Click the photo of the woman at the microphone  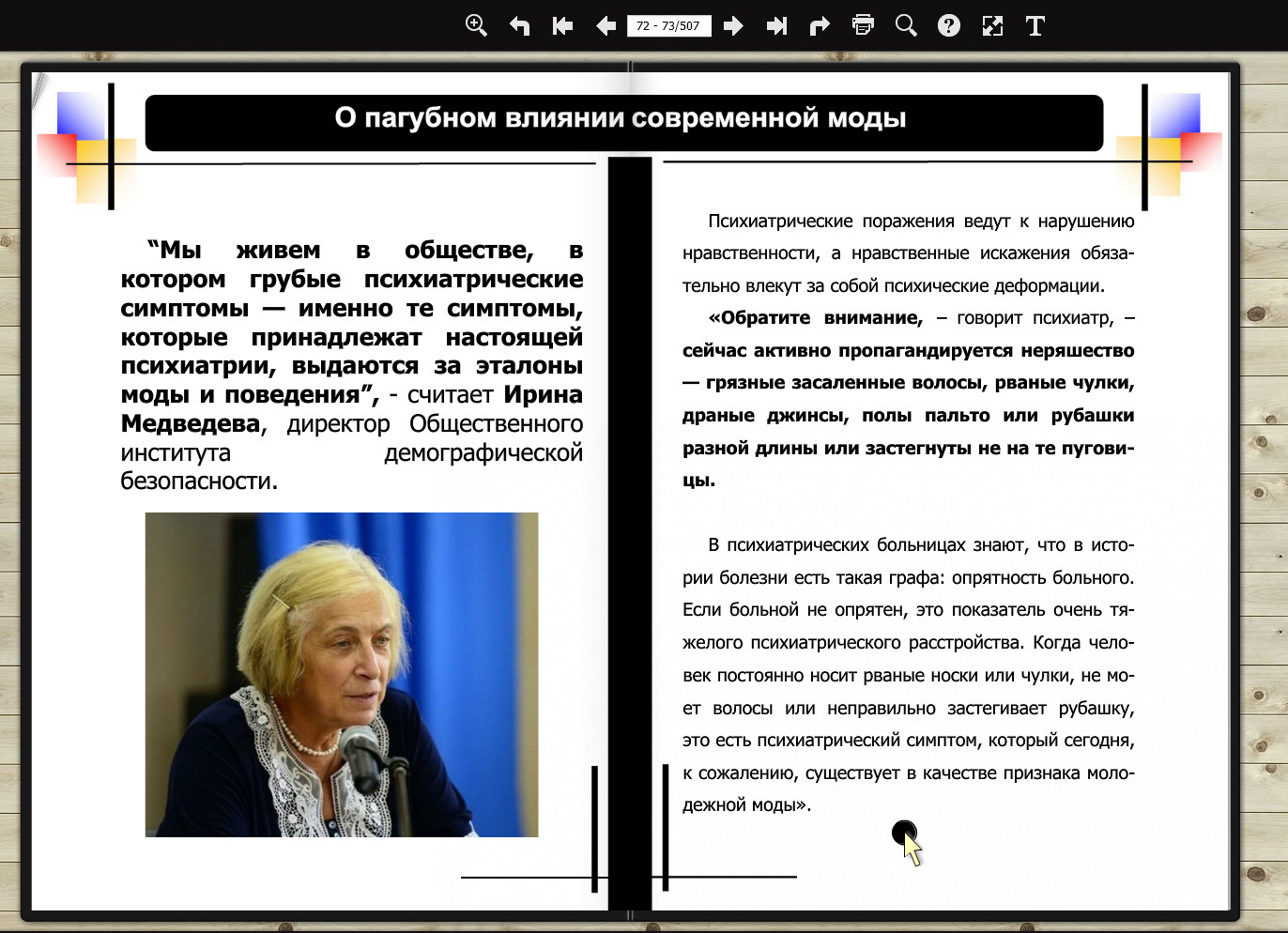pyautogui.click(x=342, y=674)
